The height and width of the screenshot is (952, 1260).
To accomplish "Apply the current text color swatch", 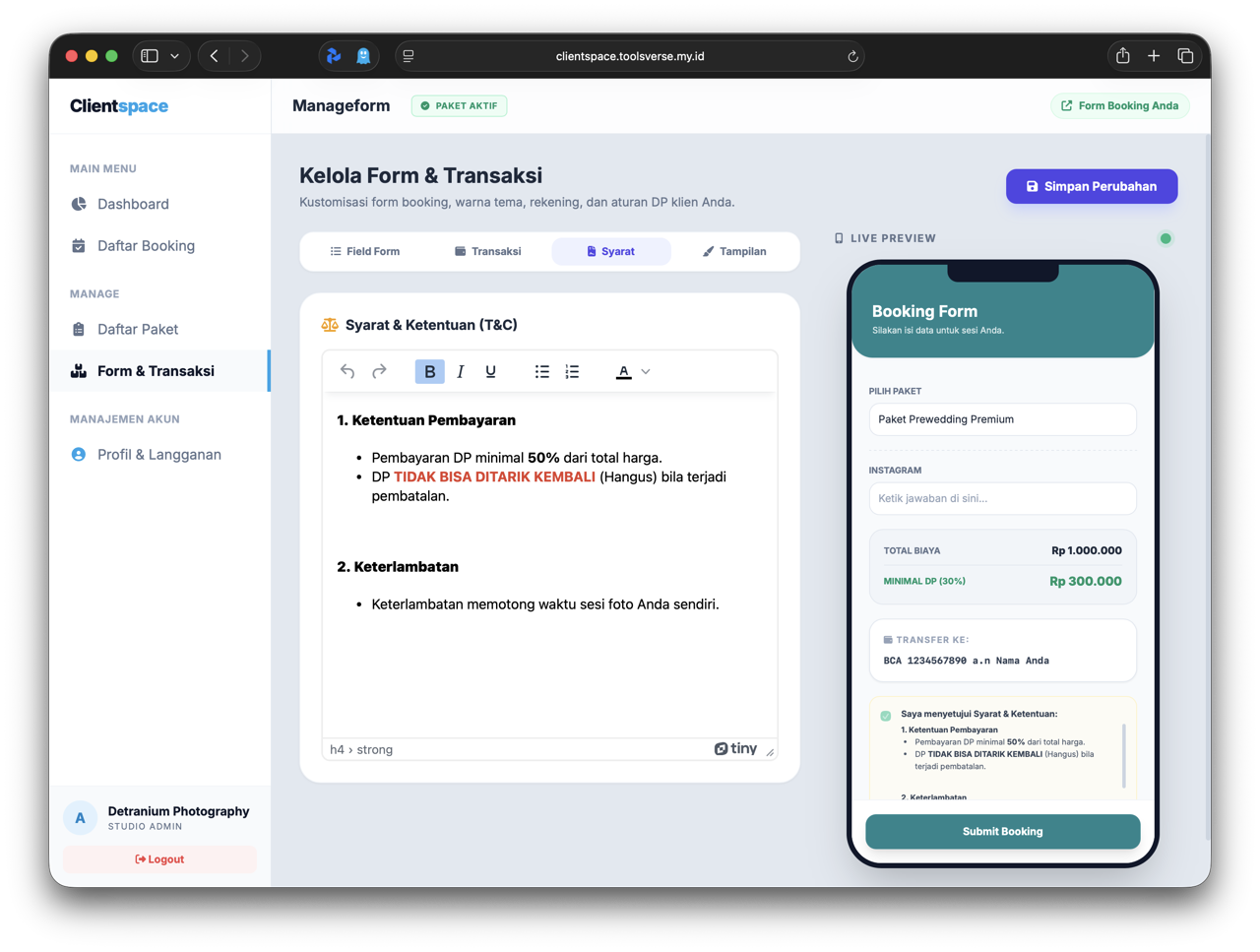I will click(623, 371).
